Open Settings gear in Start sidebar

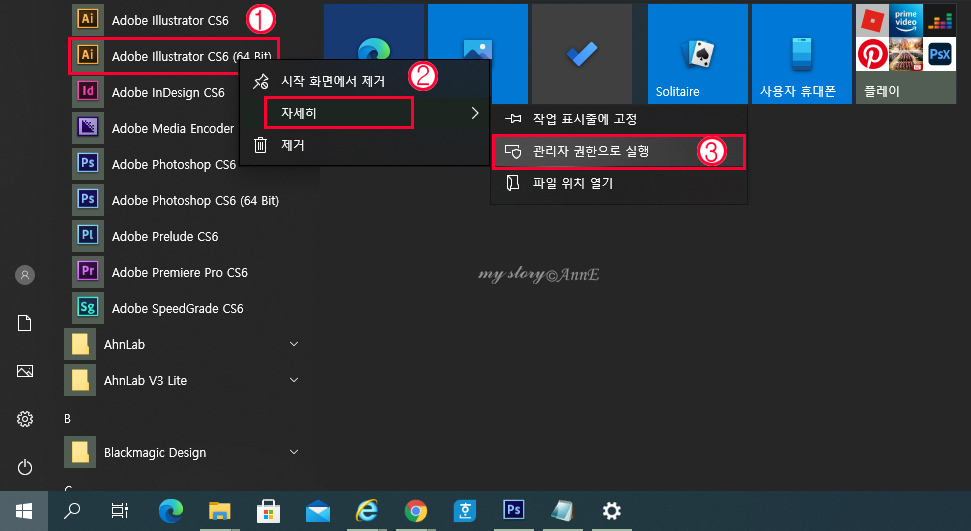coord(25,419)
